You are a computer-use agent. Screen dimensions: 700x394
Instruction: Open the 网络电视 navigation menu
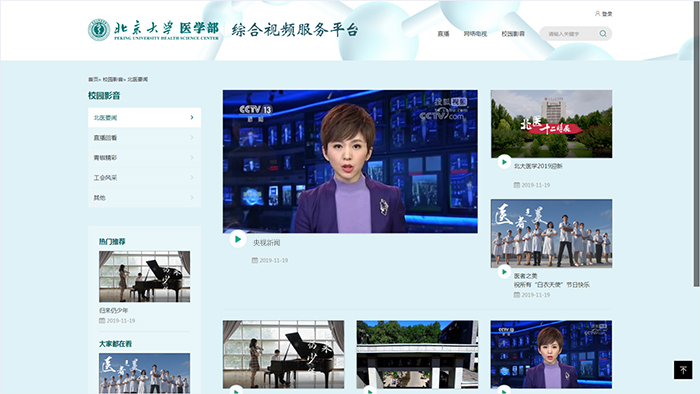coord(475,34)
